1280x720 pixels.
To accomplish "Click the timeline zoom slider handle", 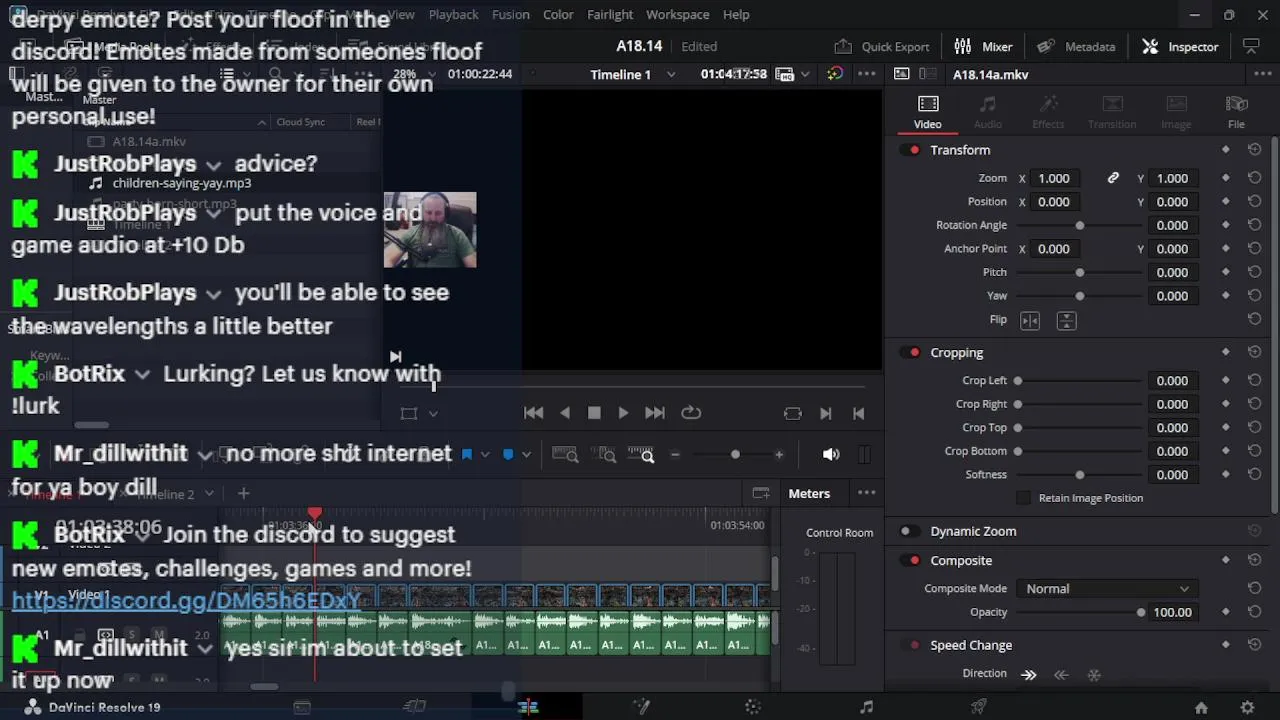I will [735, 455].
